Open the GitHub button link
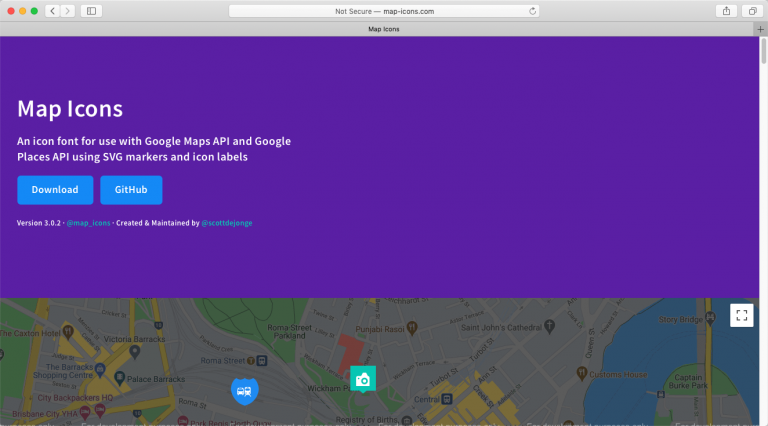Screen dimensions: 768x426 point(131,190)
